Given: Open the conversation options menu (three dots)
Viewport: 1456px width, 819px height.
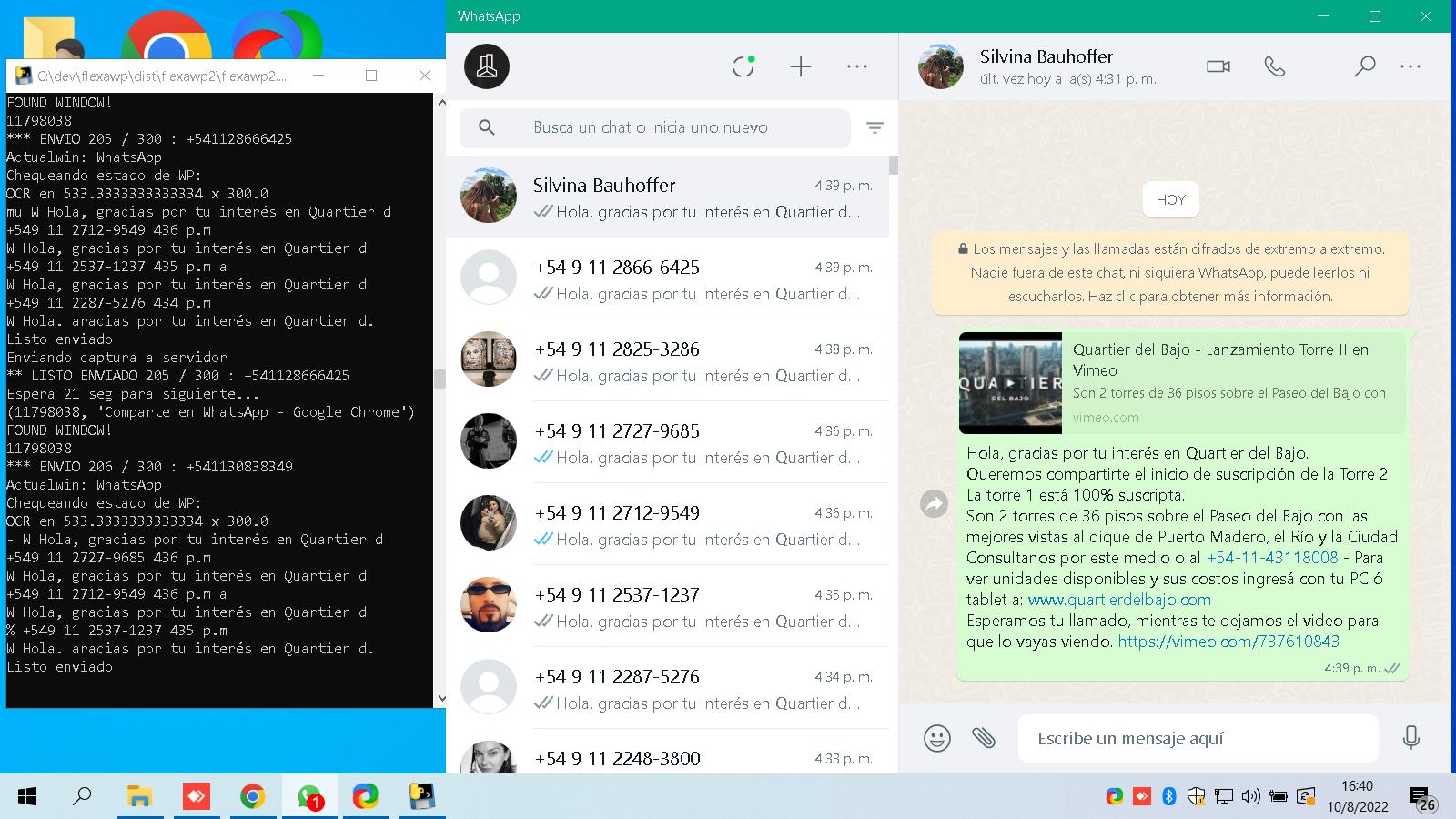Looking at the screenshot, I should point(1410,66).
